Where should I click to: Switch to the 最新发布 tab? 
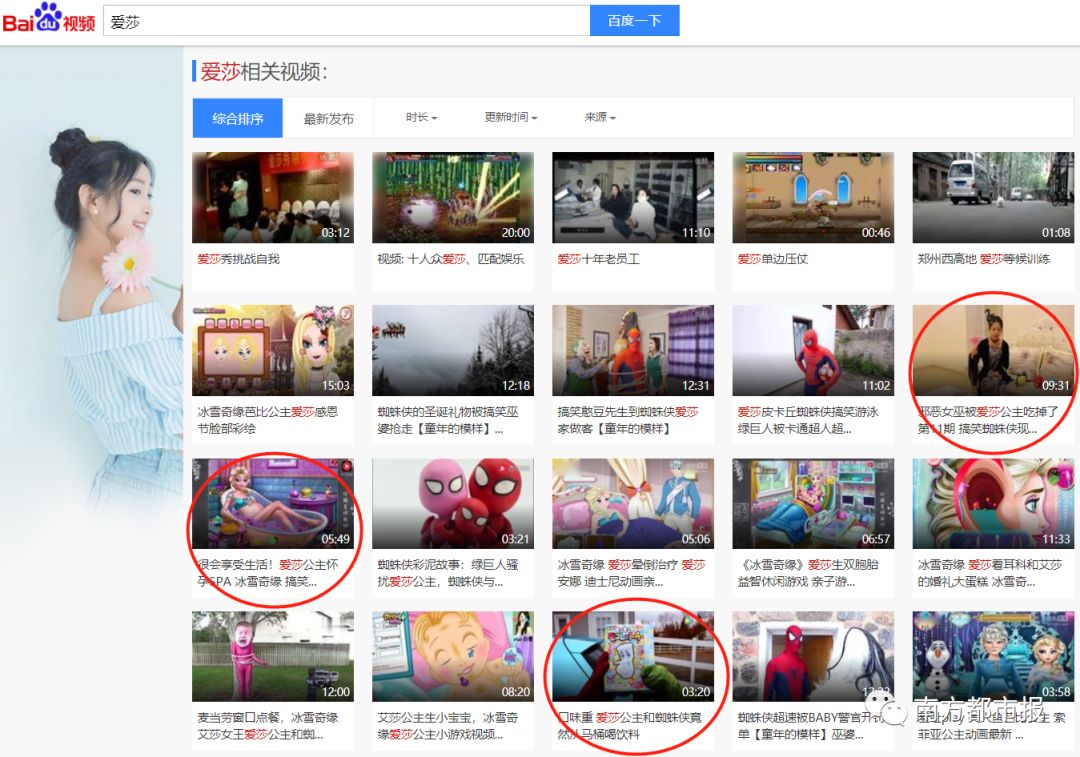click(x=329, y=118)
